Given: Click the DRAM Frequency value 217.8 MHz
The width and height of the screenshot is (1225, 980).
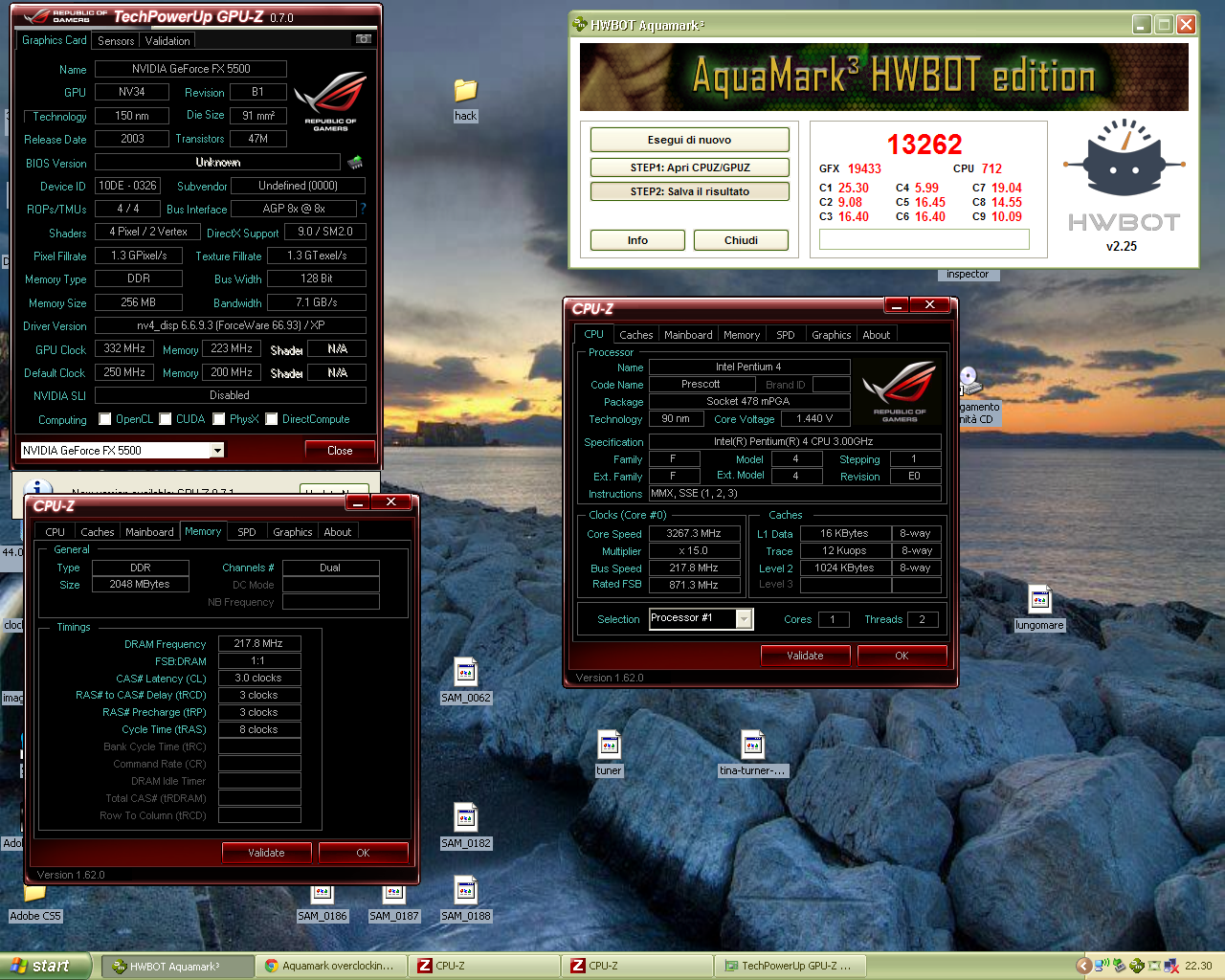Looking at the screenshot, I should point(259,644).
